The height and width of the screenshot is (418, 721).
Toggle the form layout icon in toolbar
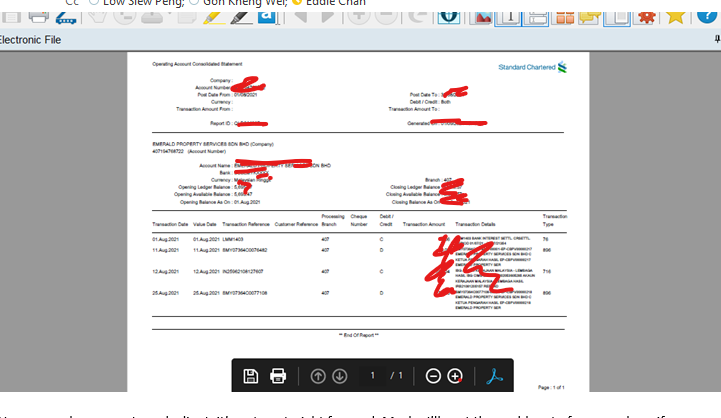pos(536,18)
